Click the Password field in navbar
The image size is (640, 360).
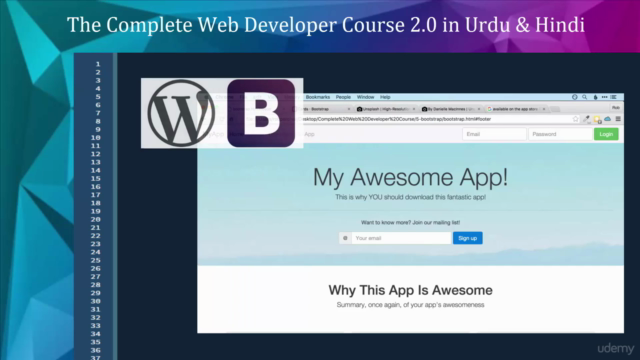(560, 134)
